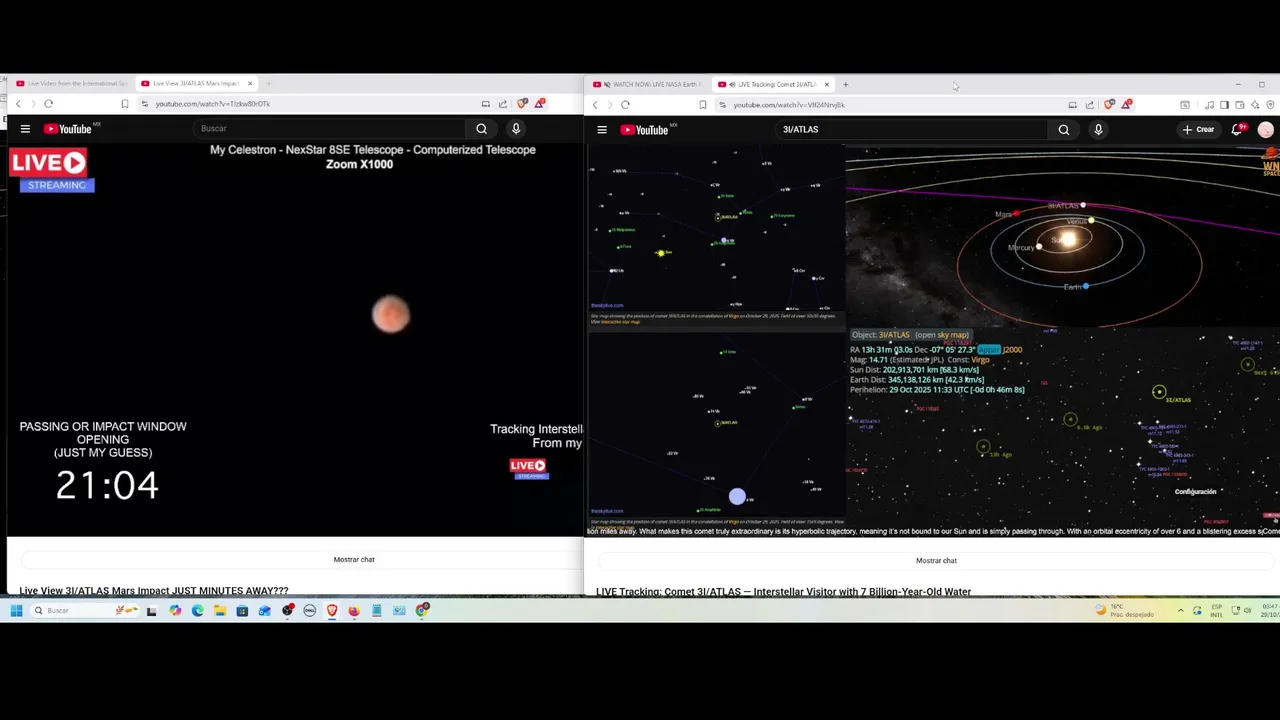Open Brave browser from taskbar

click(x=331, y=610)
